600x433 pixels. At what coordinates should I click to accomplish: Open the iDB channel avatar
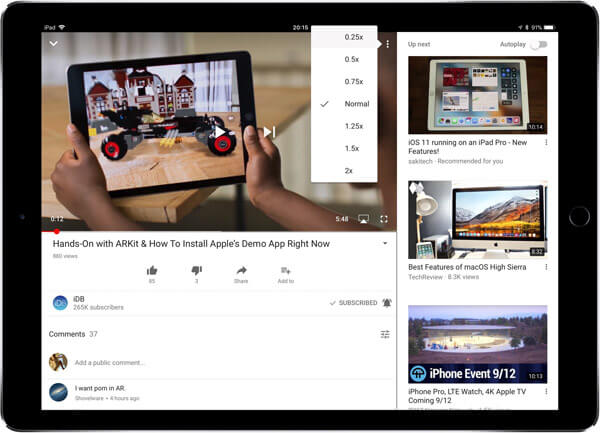(x=60, y=303)
